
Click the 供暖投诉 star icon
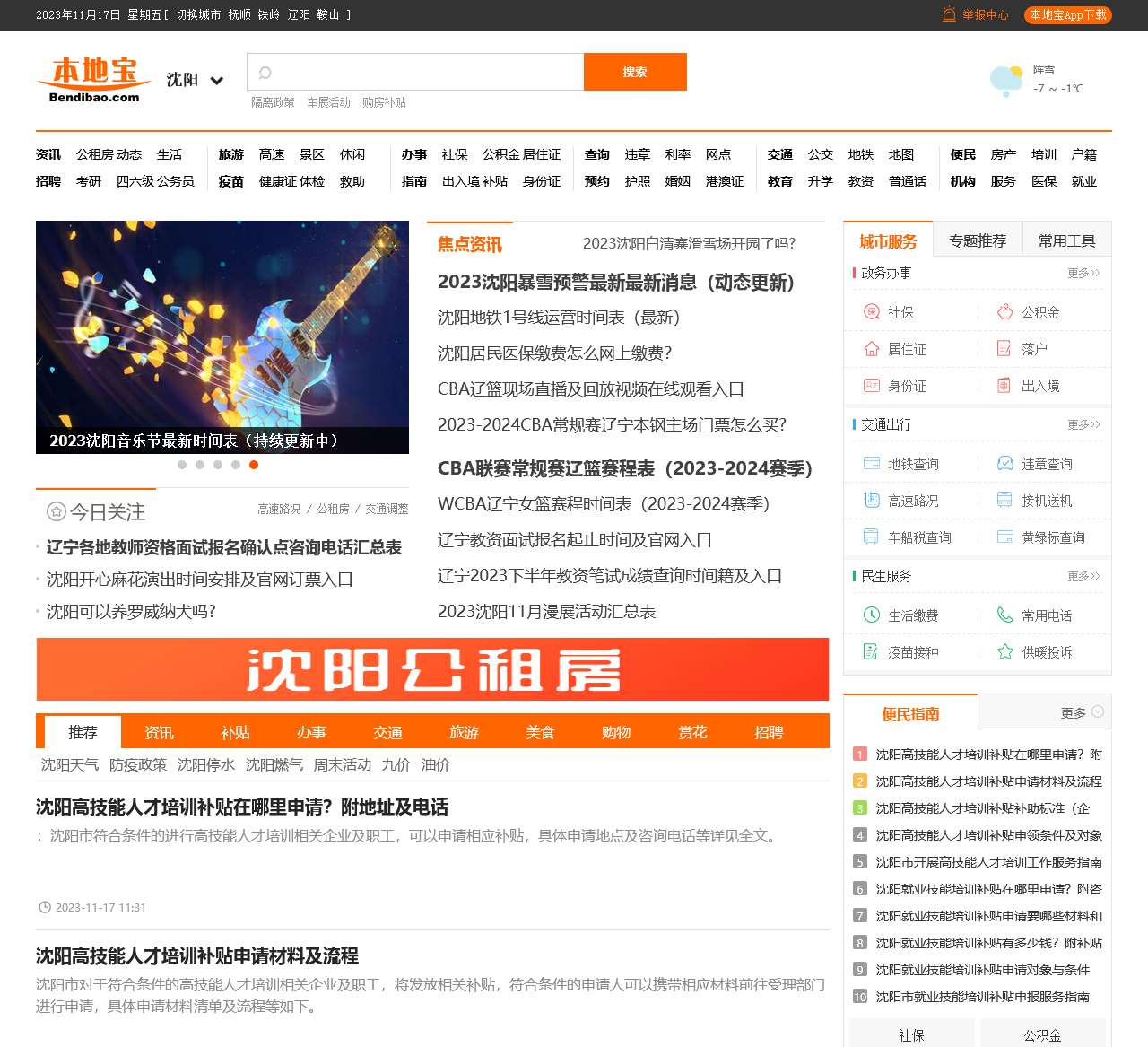pyautogui.click(x=1004, y=652)
